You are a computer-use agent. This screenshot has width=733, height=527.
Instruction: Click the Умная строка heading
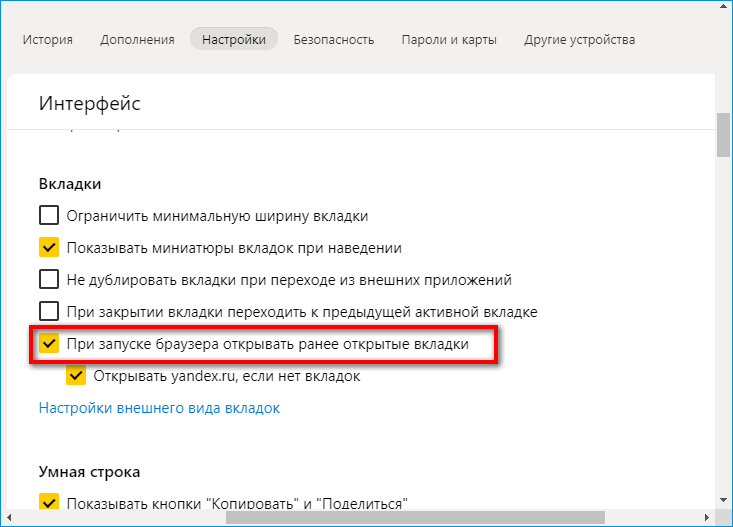(x=89, y=472)
